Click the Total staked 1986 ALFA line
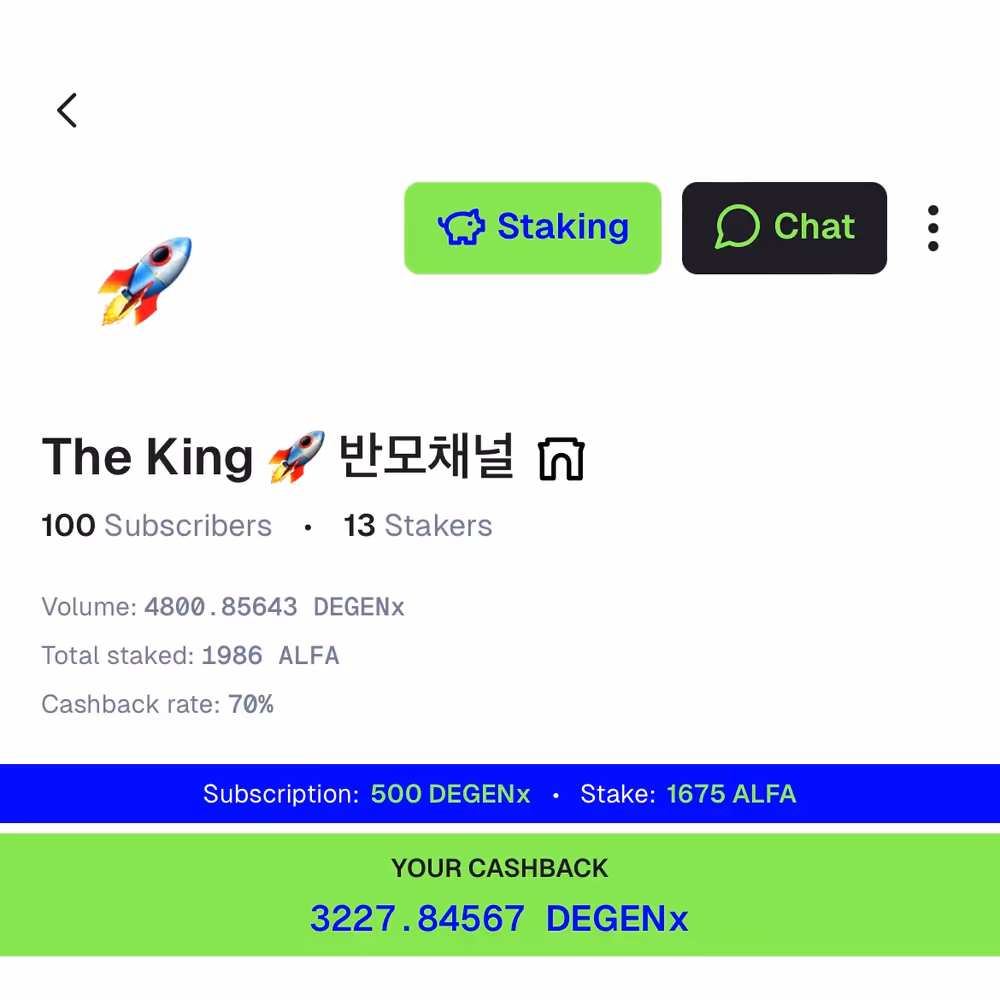This screenshot has height=1000, width=1000. click(190, 656)
